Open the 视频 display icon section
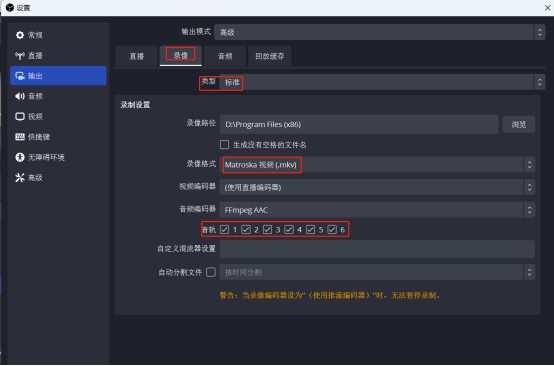 20,116
